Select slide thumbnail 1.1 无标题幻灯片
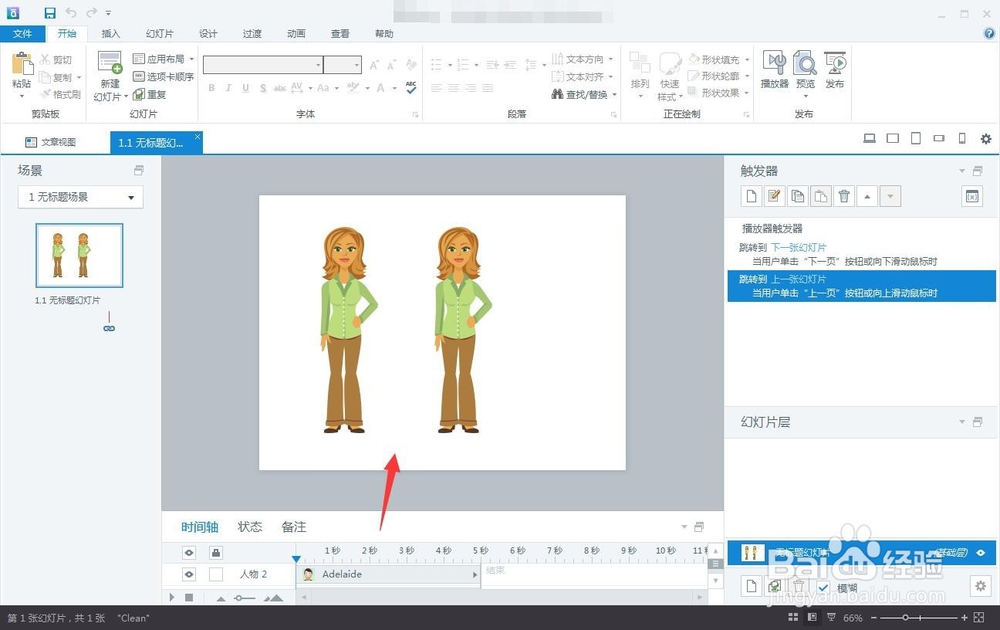 pos(79,255)
